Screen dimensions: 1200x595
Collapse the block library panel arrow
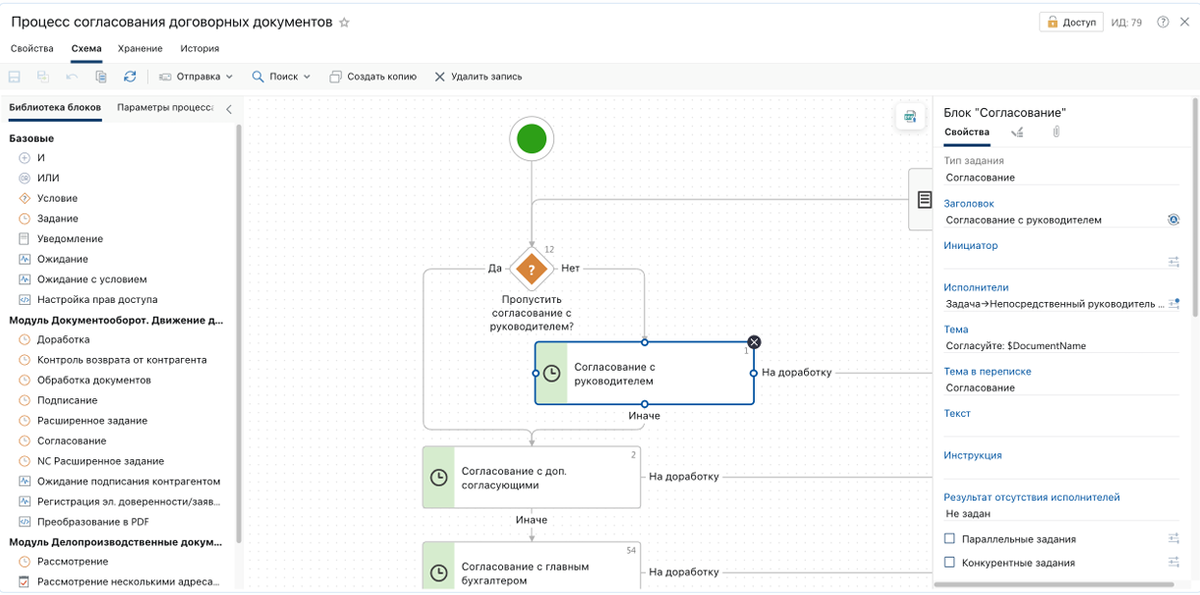[228, 109]
